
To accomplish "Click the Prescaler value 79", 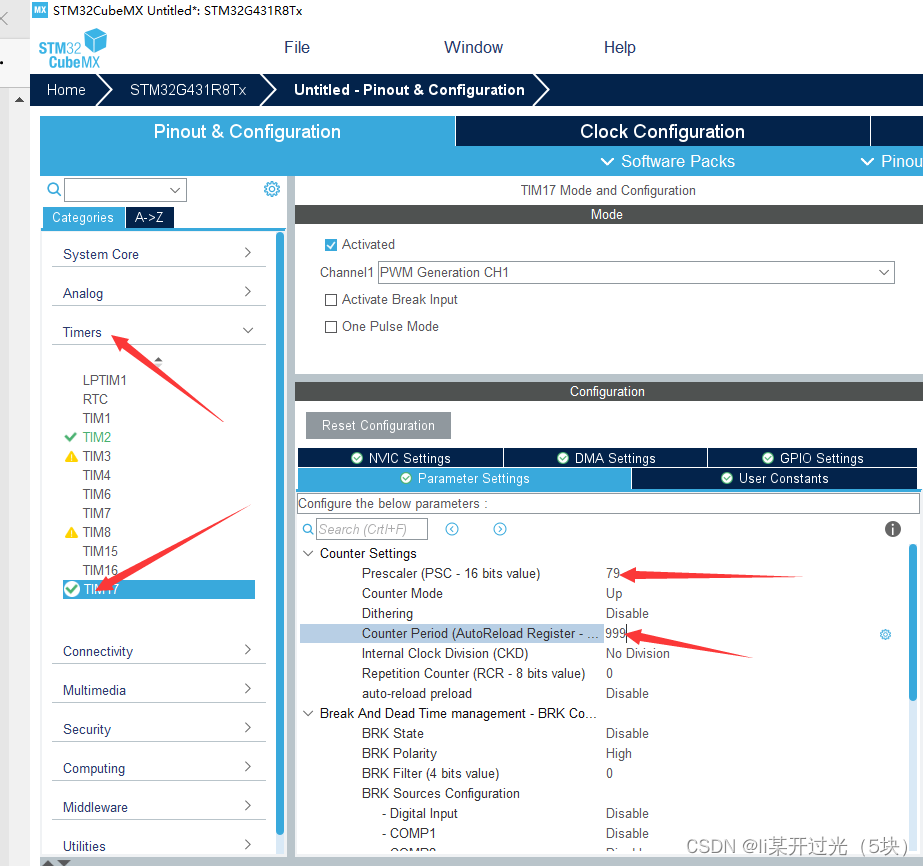I will (613, 573).
